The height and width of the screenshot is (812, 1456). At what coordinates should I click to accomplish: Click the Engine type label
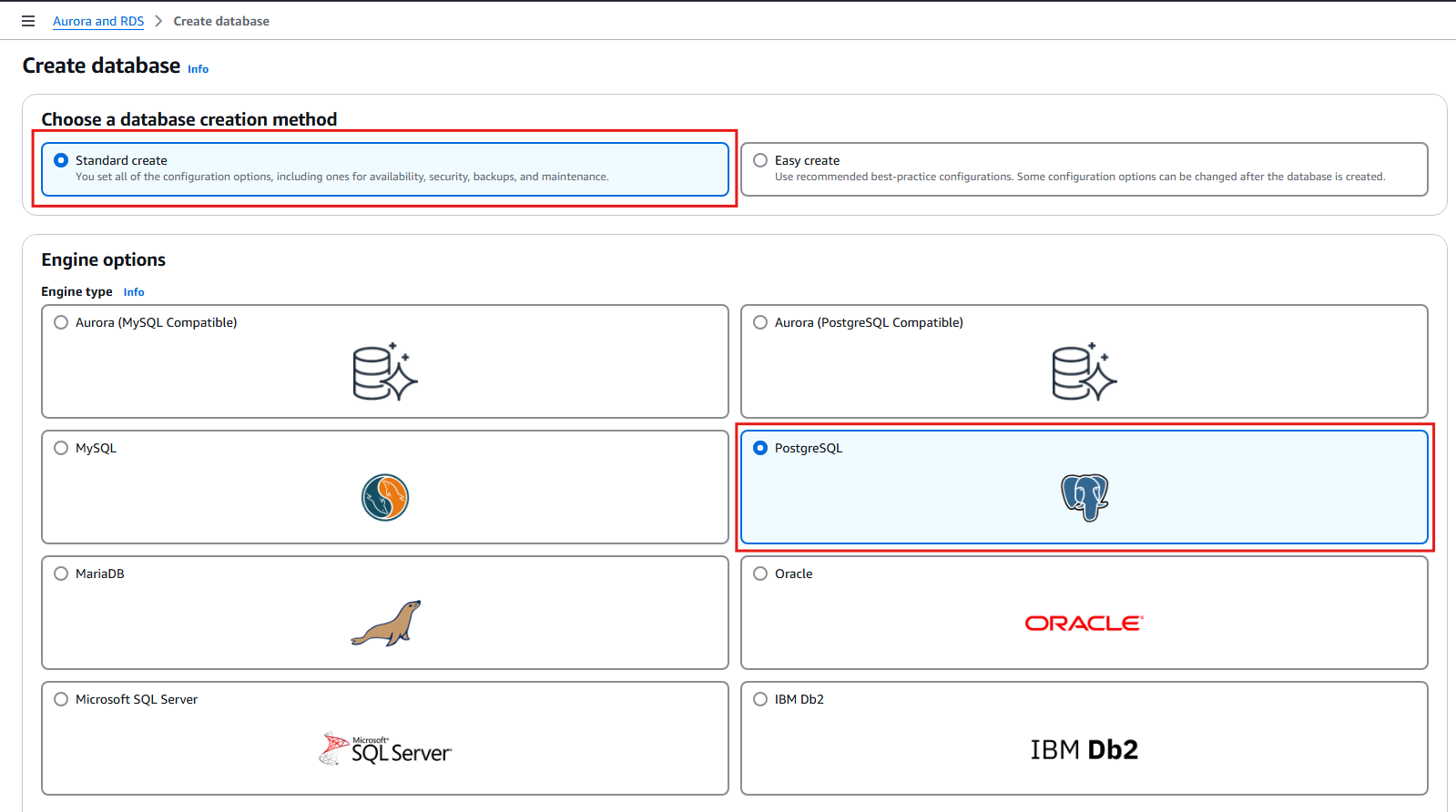point(76,291)
